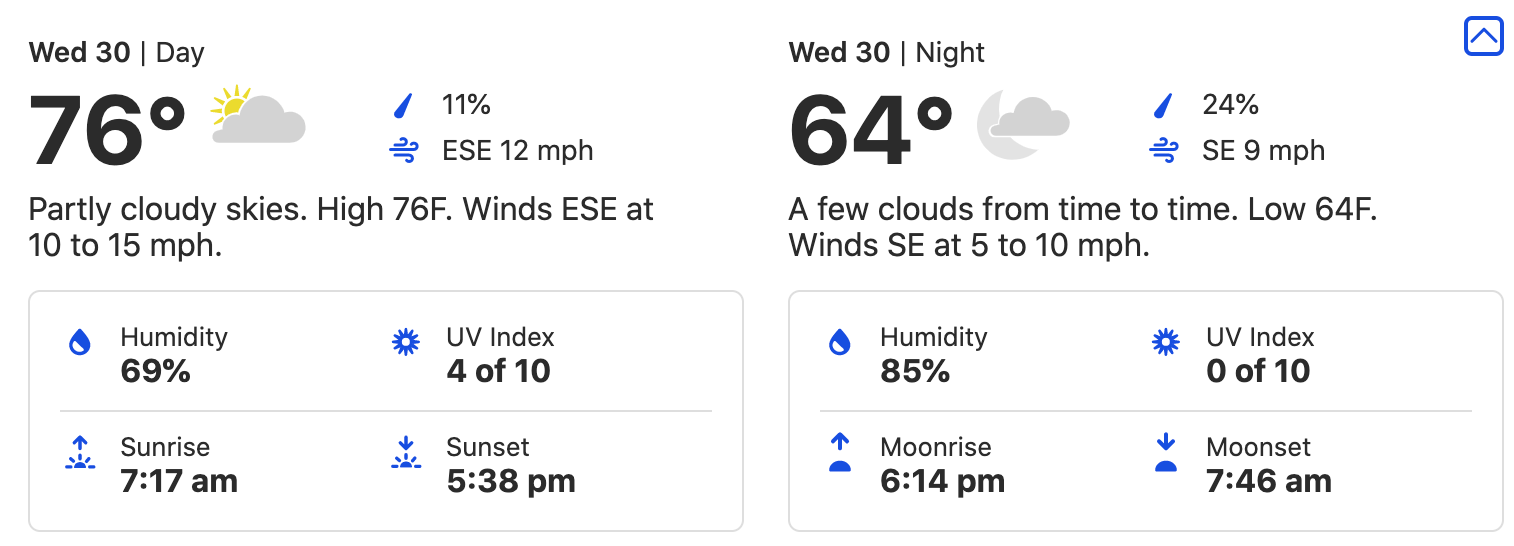This screenshot has width=1514, height=546.
Task: Collapse the Wed 30 forecast details chevron
Action: [x=1483, y=37]
